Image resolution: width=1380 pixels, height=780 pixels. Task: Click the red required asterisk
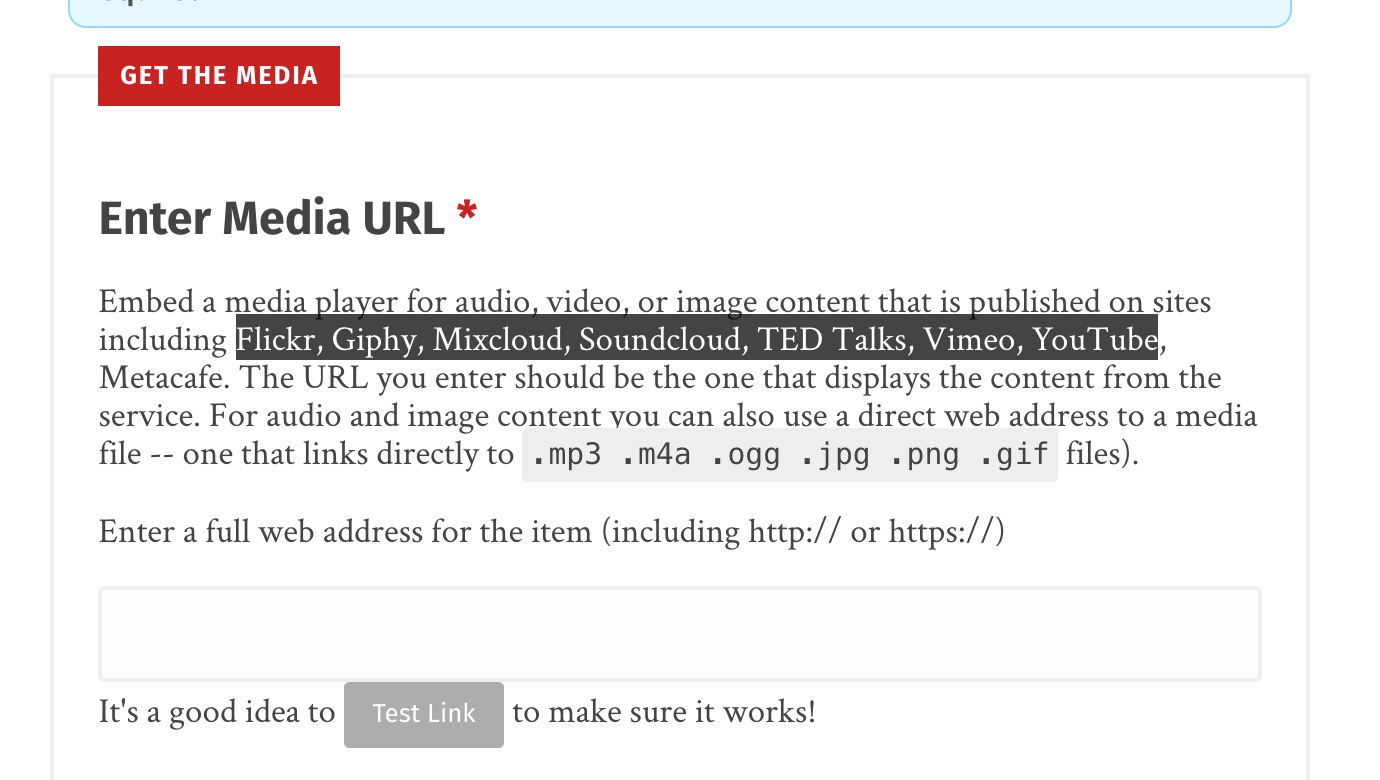[466, 214]
